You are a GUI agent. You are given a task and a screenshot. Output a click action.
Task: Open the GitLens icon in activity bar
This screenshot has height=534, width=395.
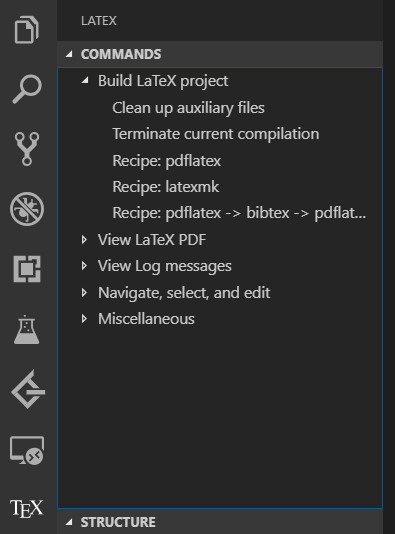pos(28,389)
